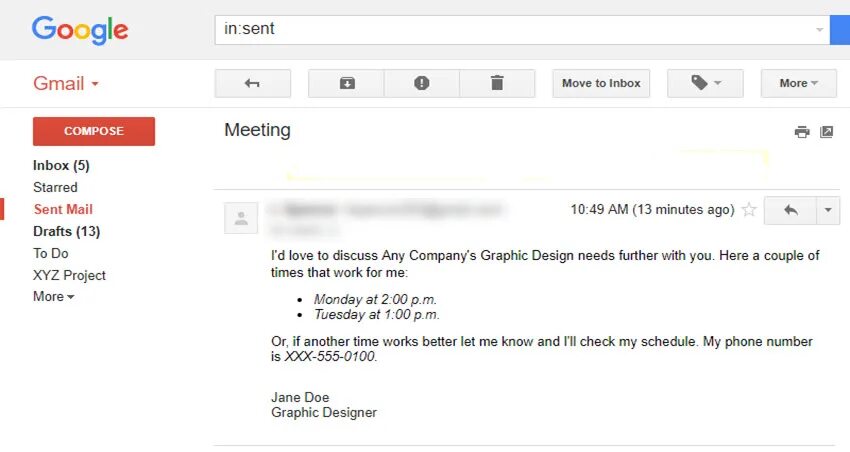Archive the Meeting email
The height and width of the screenshot is (452, 850).
(x=346, y=83)
